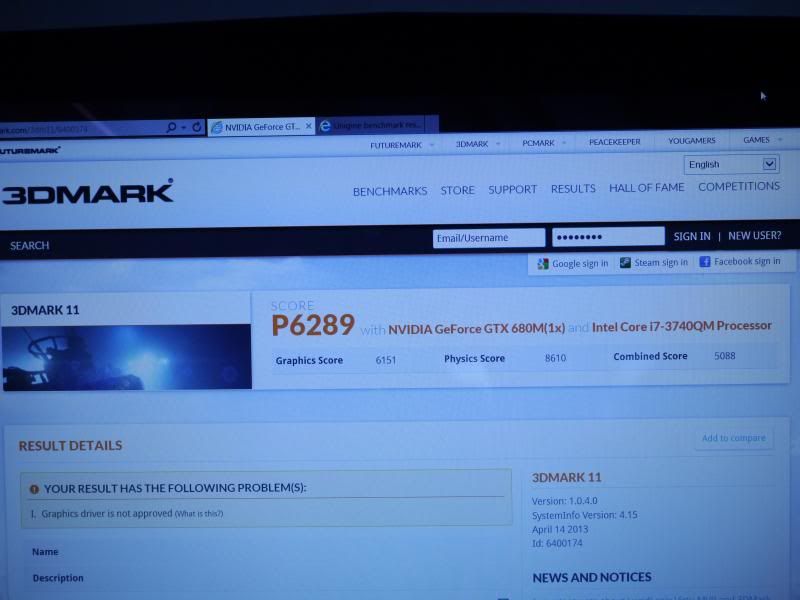Expand the 3DMARK top menu
Viewport: 800px width, 600px height.
point(498,144)
